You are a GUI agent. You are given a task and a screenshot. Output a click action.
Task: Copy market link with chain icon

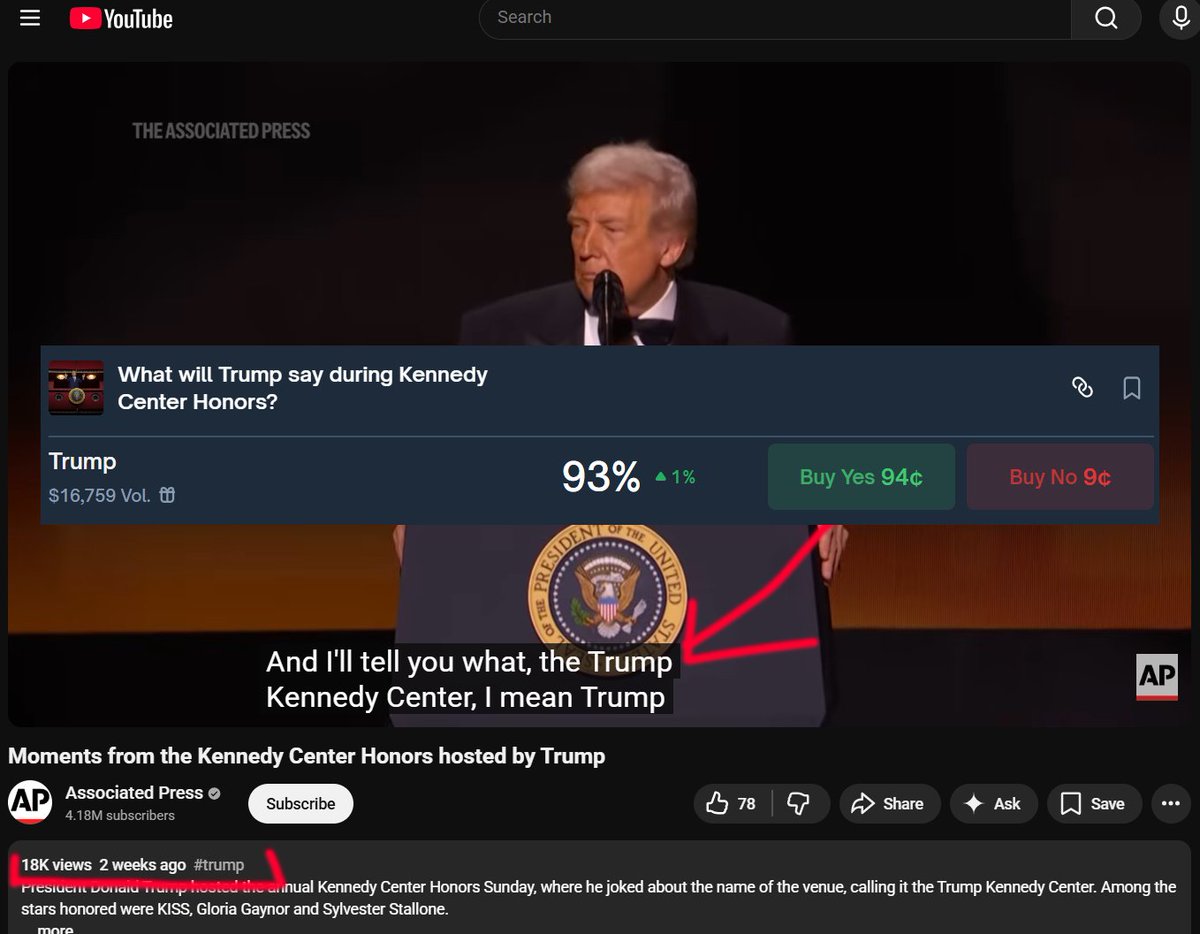pyautogui.click(x=1083, y=388)
